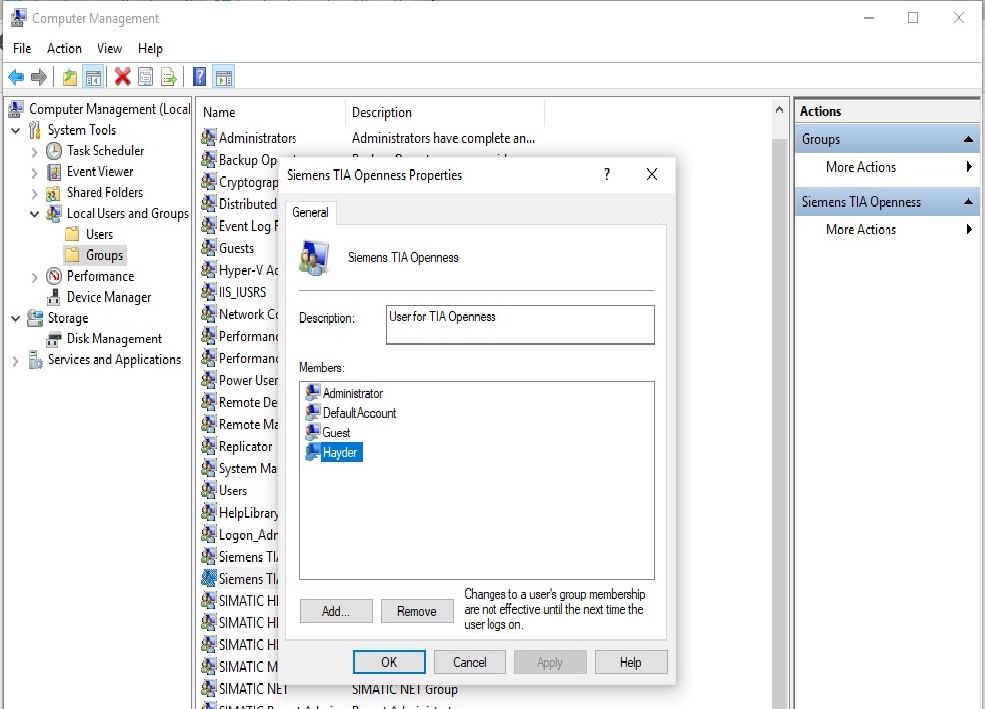Click the Add... button

pos(336,611)
